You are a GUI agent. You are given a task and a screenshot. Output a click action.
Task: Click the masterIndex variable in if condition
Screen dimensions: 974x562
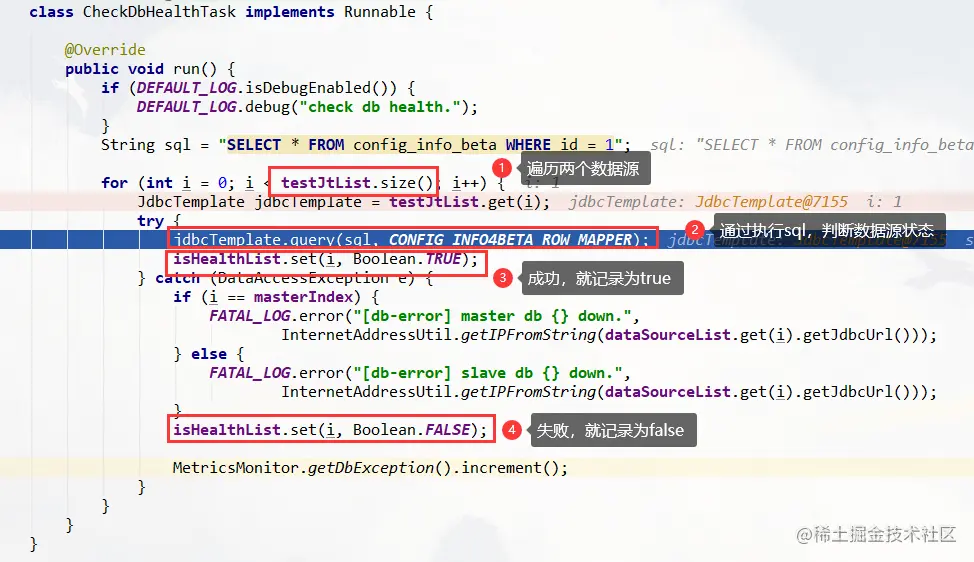tap(303, 297)
